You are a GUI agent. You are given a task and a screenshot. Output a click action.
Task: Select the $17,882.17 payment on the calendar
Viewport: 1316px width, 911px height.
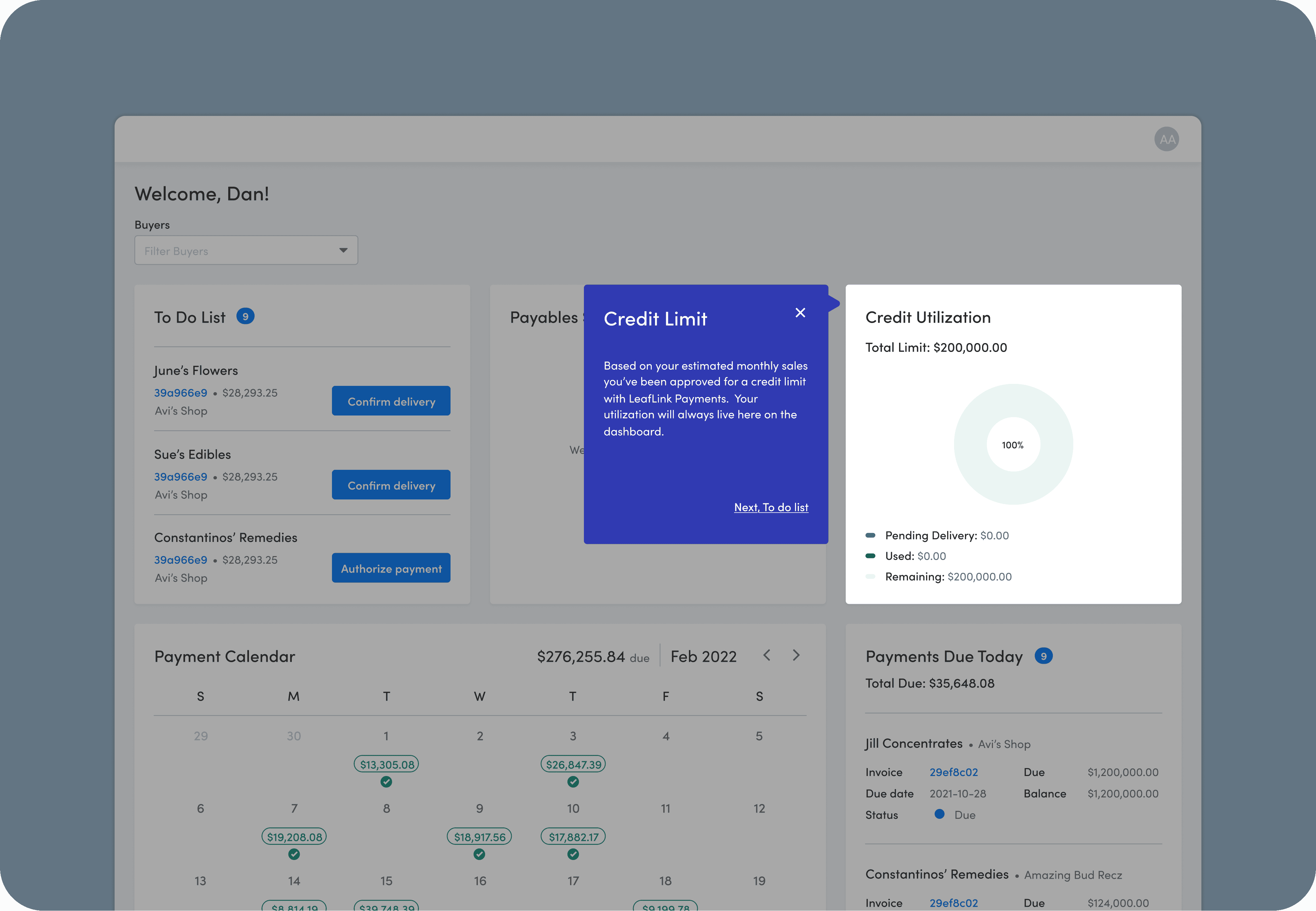click(573, 837)
